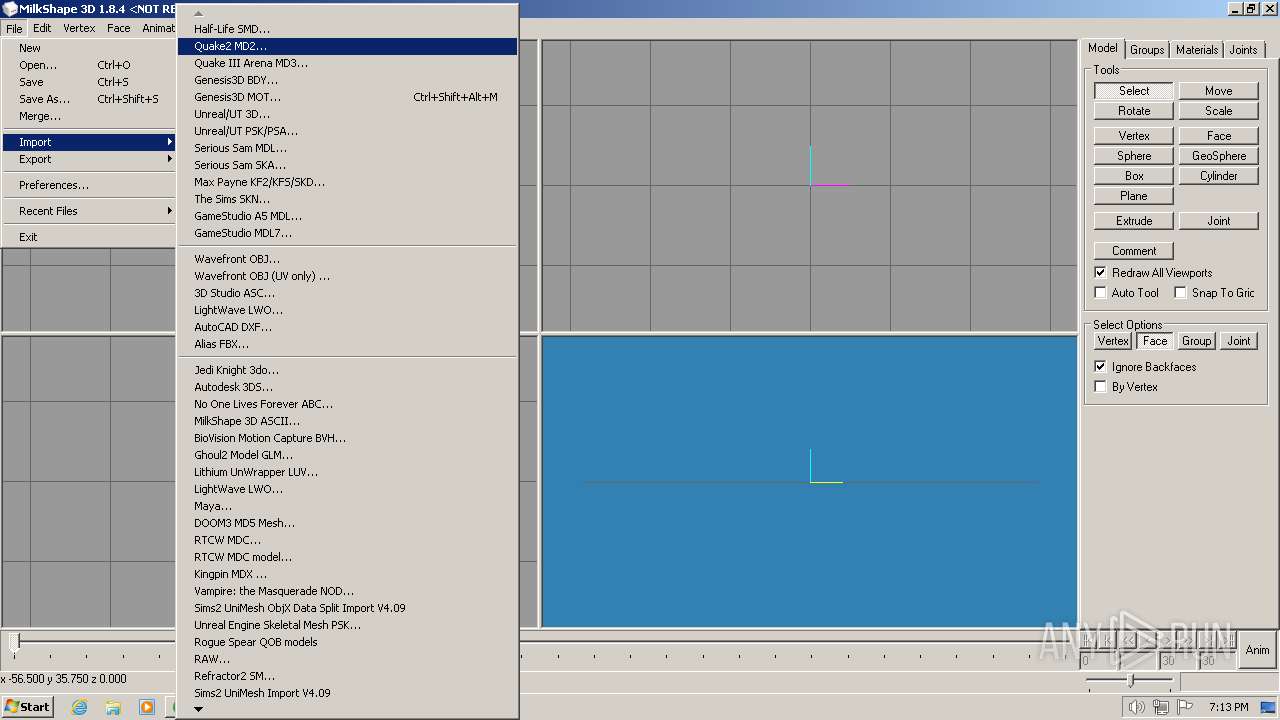Select Wavefront OBJ import entry
The width and height of the screenshot is (1280, 720).
coord(347,259)
